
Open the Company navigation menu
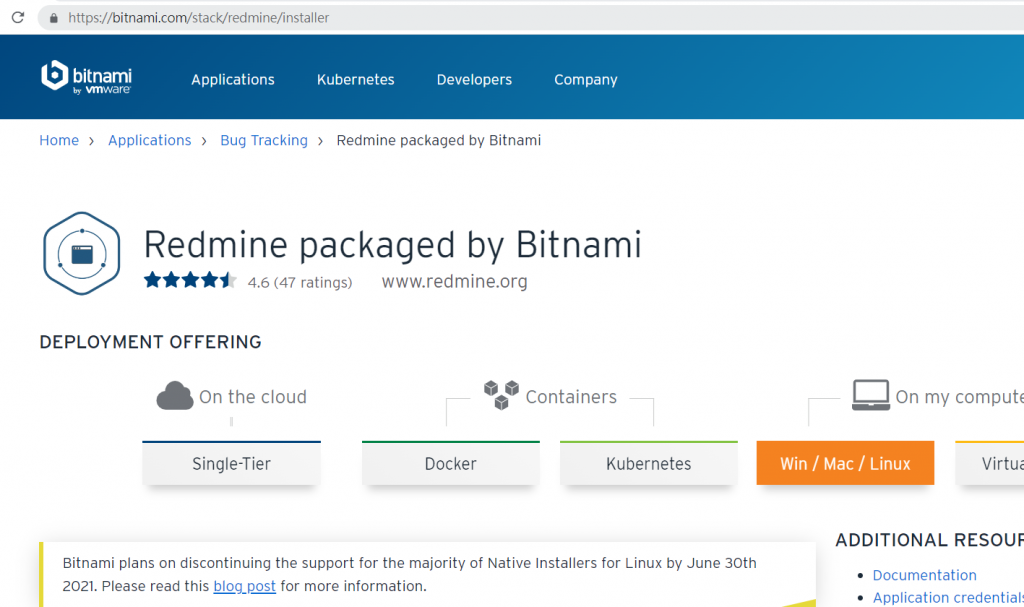(x=586, y=80)
